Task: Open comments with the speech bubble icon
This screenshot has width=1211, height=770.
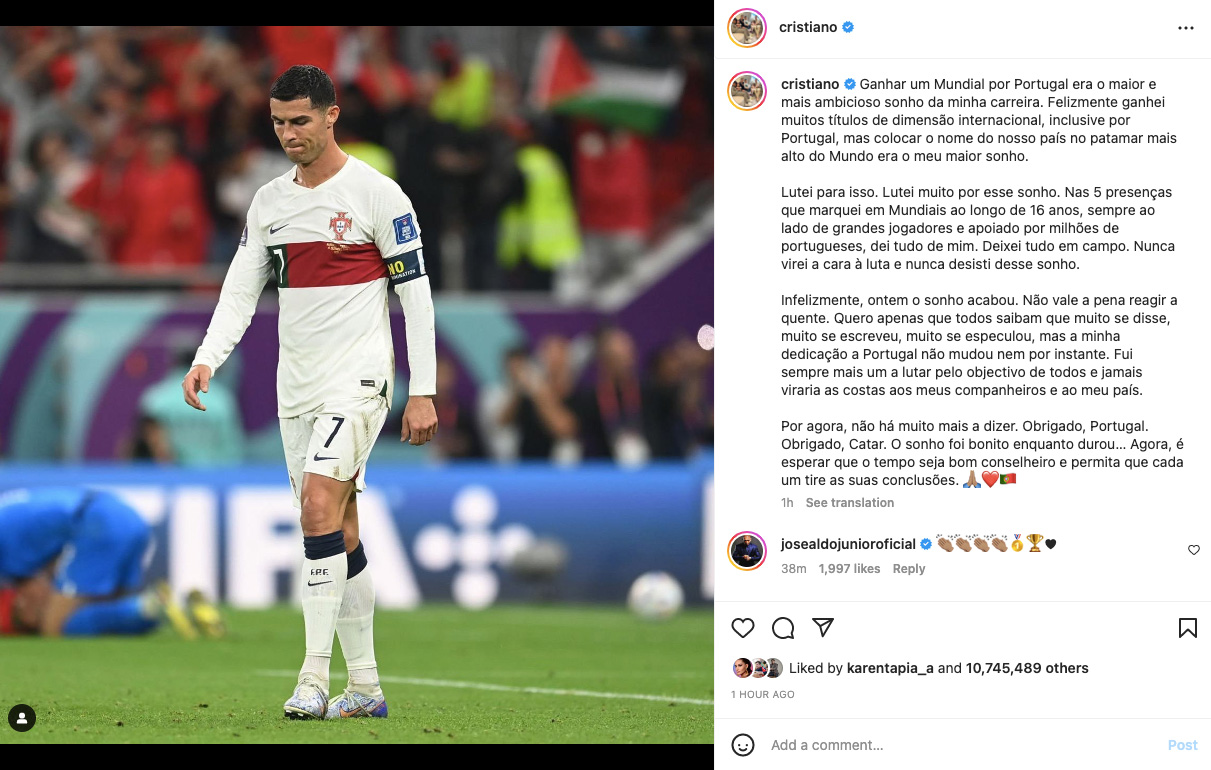Action: point(783,628)
